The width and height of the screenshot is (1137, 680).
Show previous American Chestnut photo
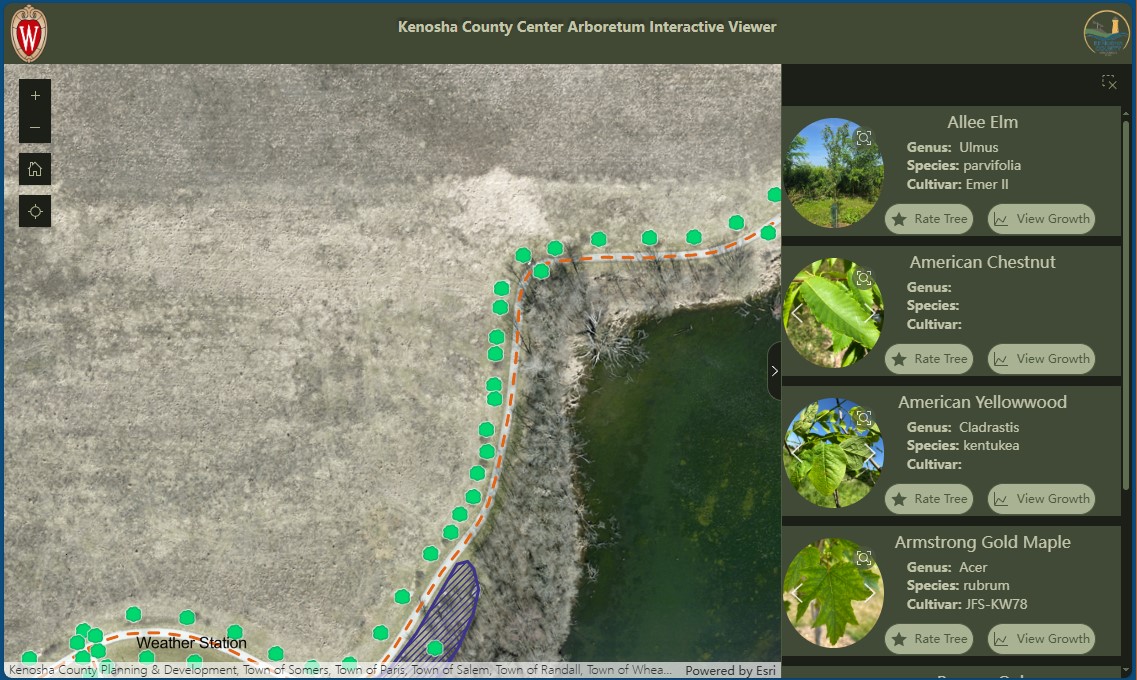[797, 313]
